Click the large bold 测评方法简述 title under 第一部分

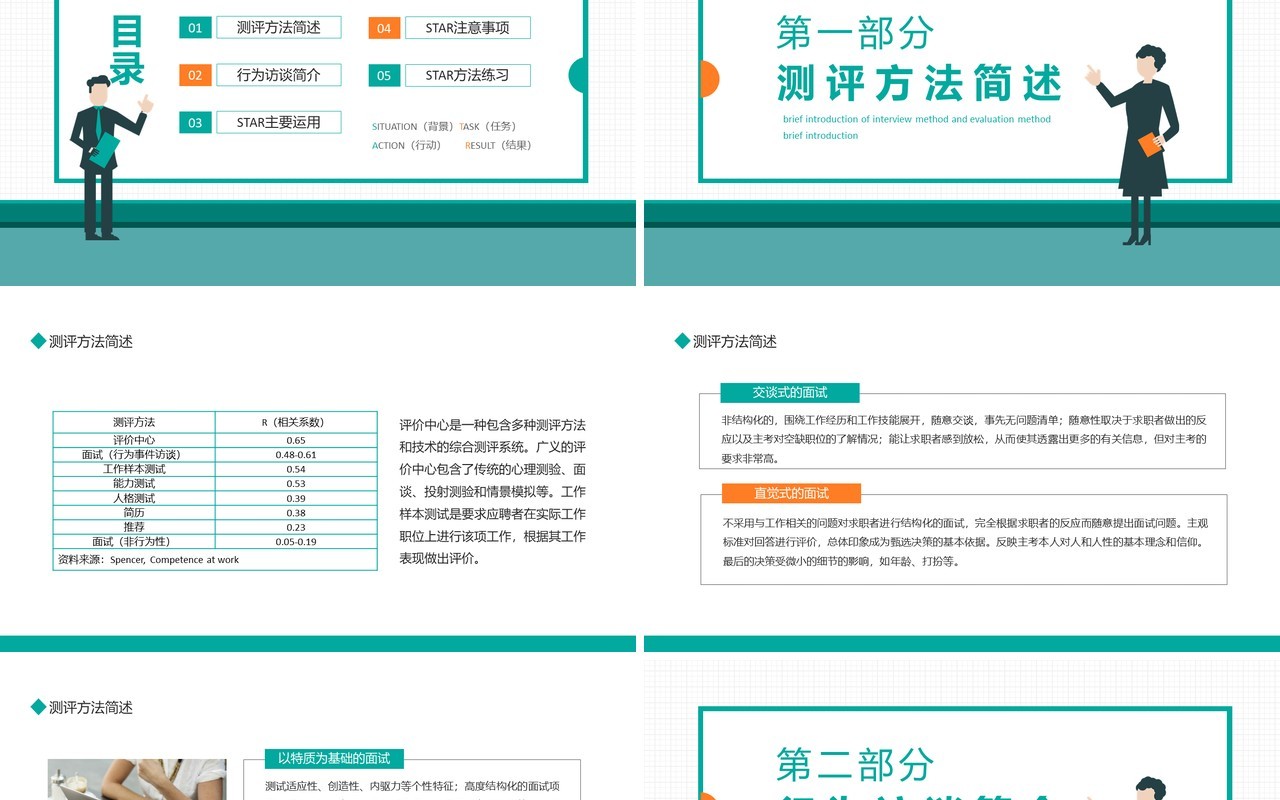(x=918, y=83)
